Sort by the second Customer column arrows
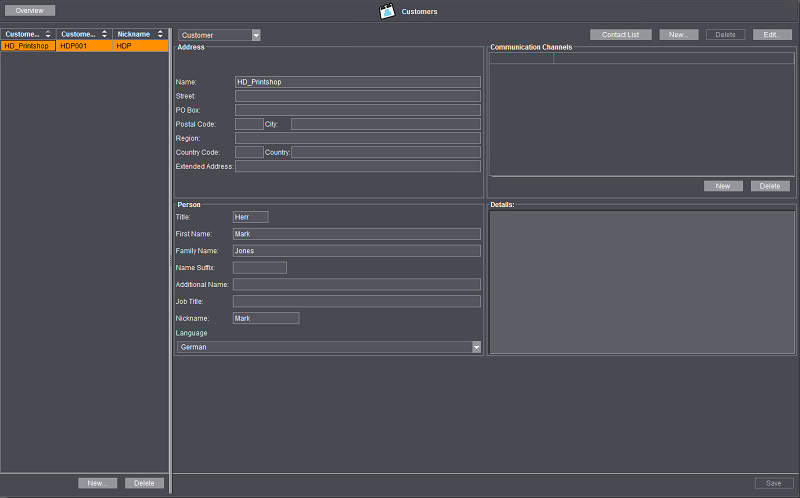This screenshot has width=800, height=498. [104, 34]
